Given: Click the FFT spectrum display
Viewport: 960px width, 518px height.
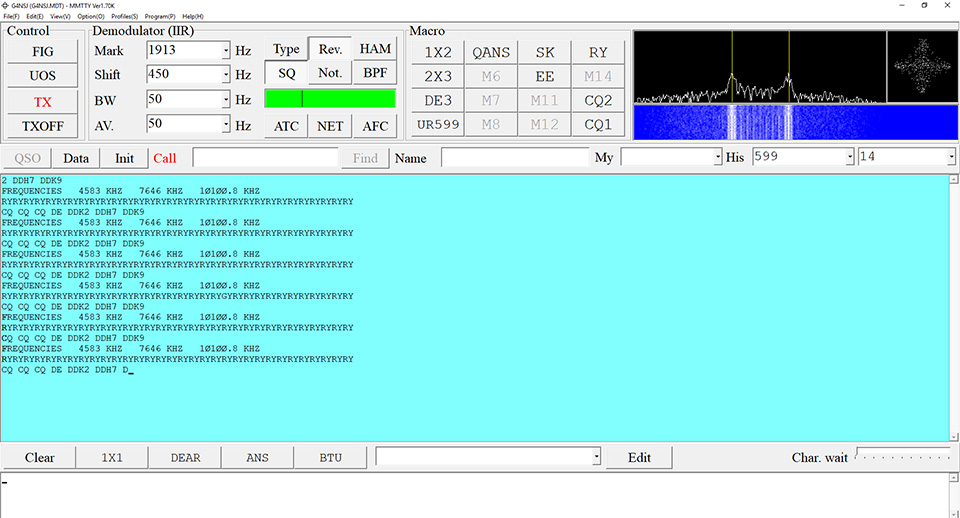Looking at the screenshot, I should (760, 67).
